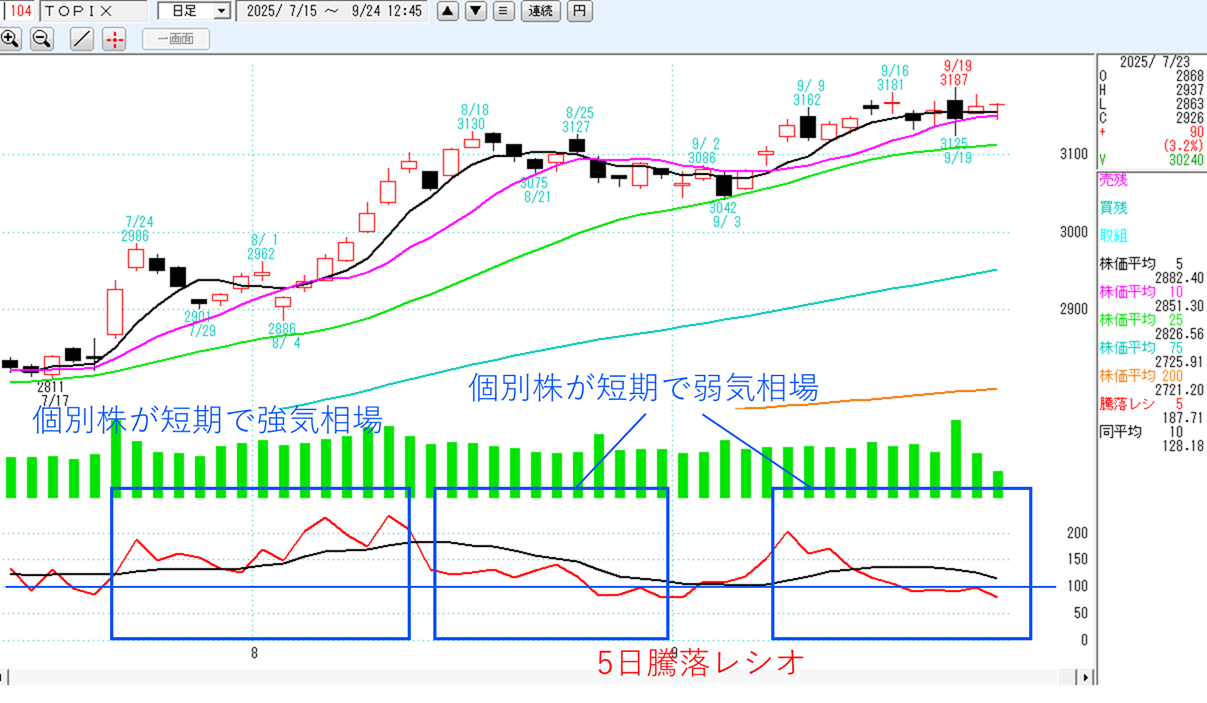The width and height of the screenshot is (1207, 703).
Task: Select the 売残 legend item
Action: click(x=1112, y=181)
